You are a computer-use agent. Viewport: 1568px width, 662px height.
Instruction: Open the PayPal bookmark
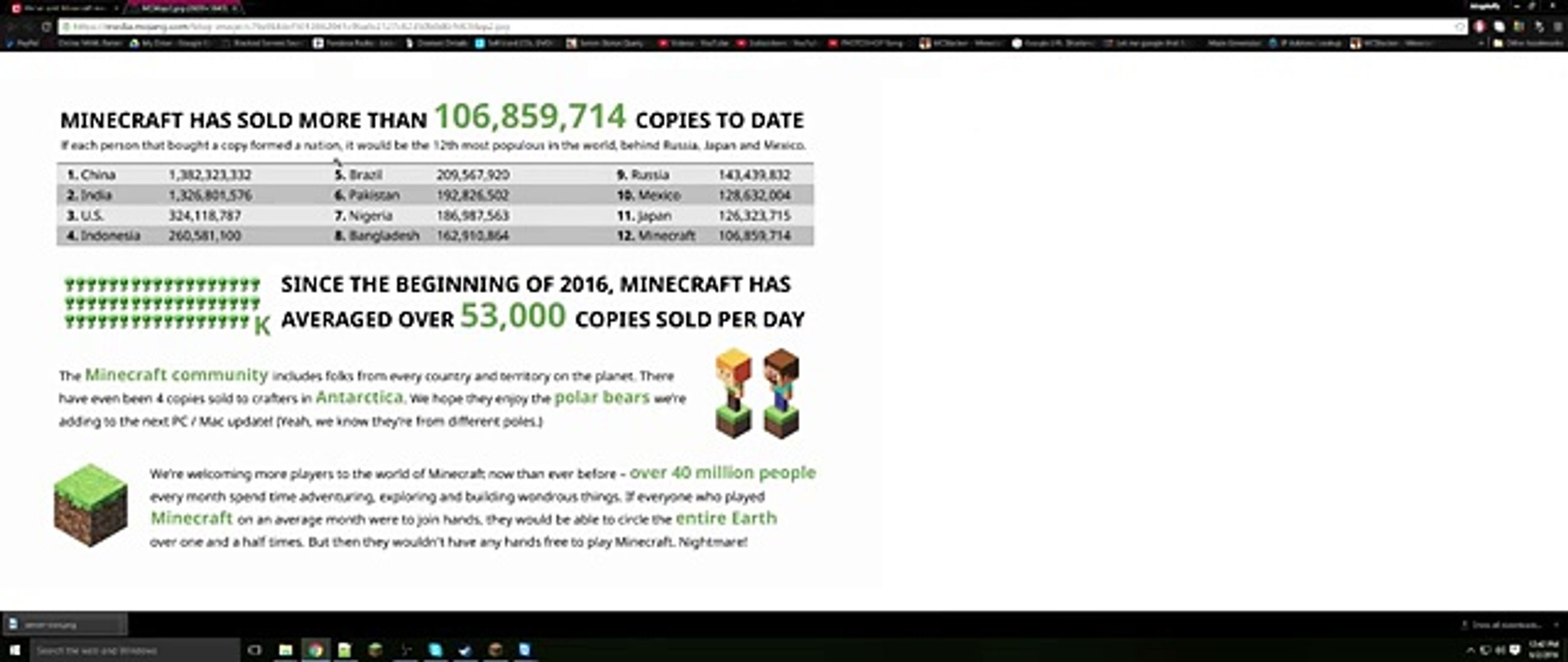coord(23,43)
